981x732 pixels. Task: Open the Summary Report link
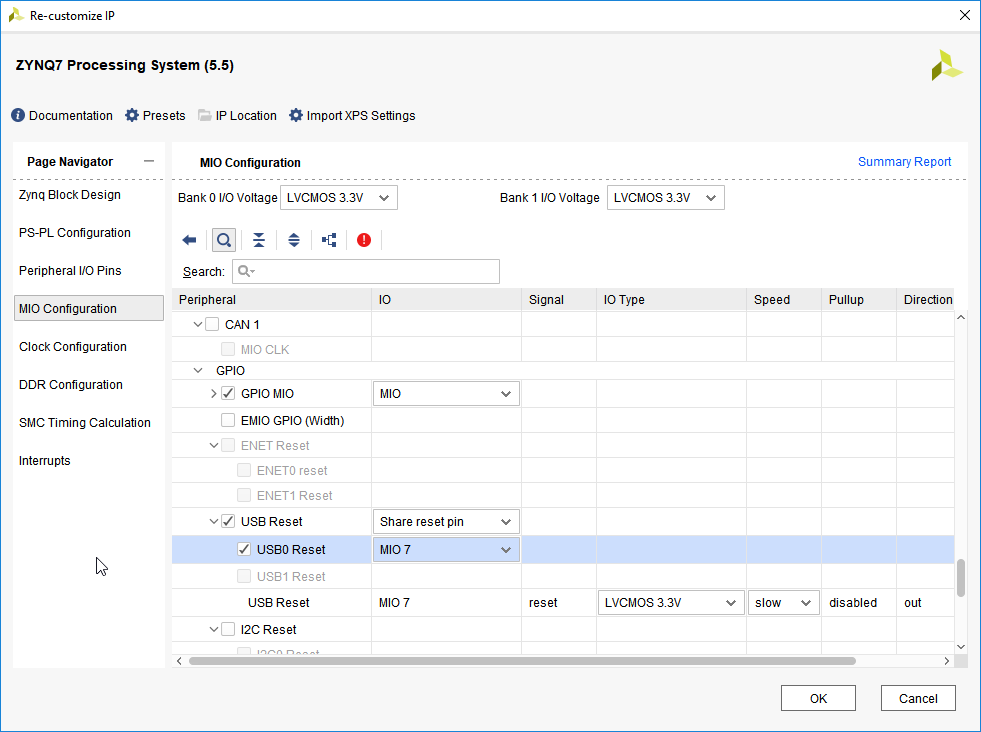pyautogui.click(x=904, y=162)
